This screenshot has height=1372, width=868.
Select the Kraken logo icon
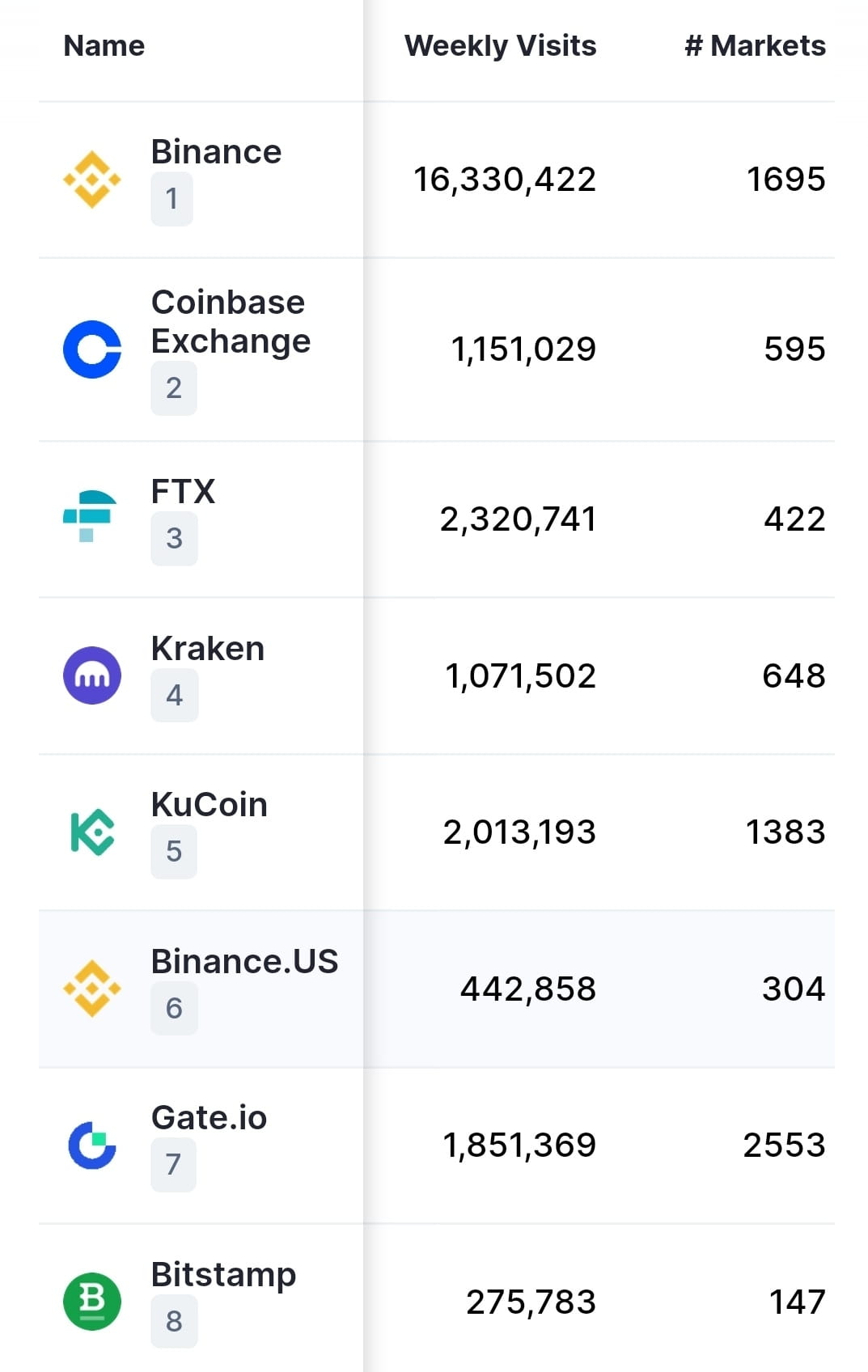point(91,674)
